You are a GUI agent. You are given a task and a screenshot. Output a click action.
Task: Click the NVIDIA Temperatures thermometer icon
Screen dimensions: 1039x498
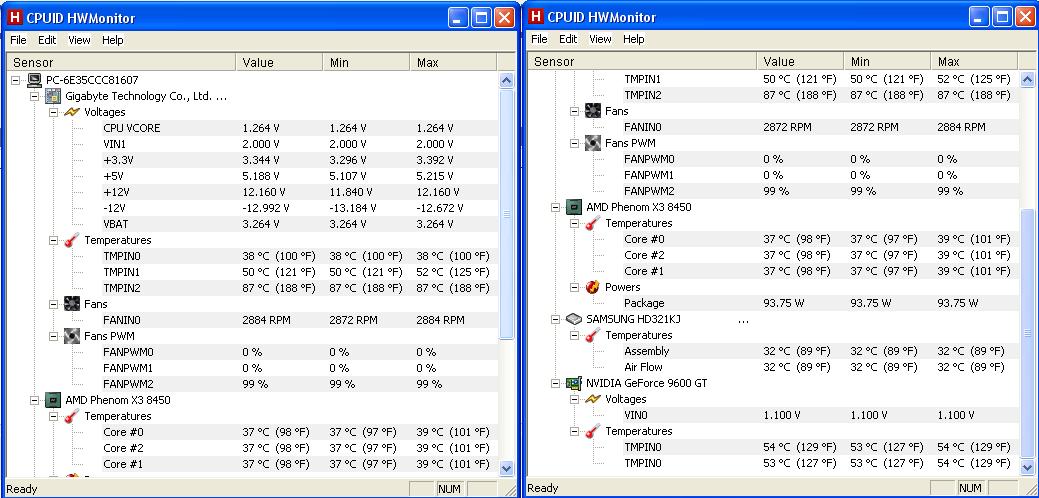click(x=593, y=431)
